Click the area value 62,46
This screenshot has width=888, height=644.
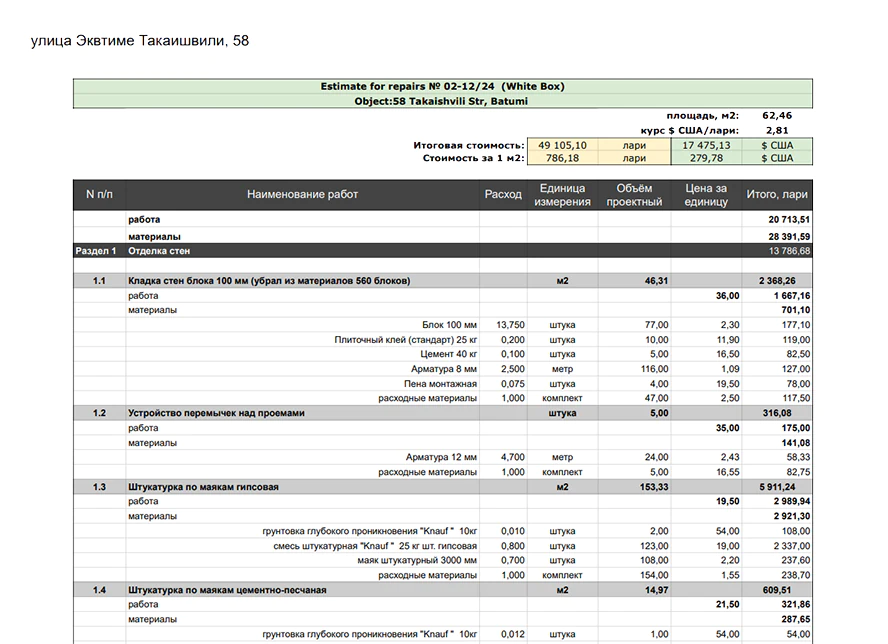click(776, 116)
